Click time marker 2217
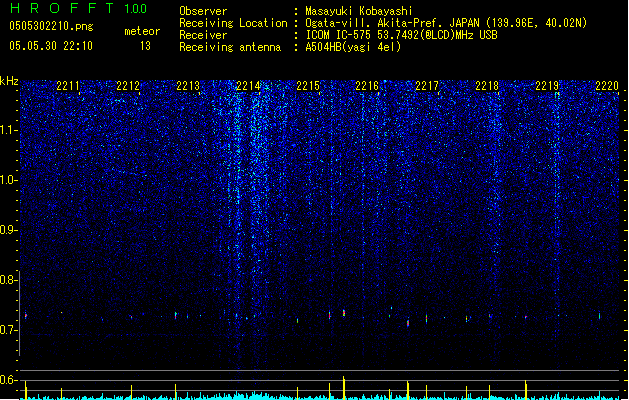 tap(427, 86)
